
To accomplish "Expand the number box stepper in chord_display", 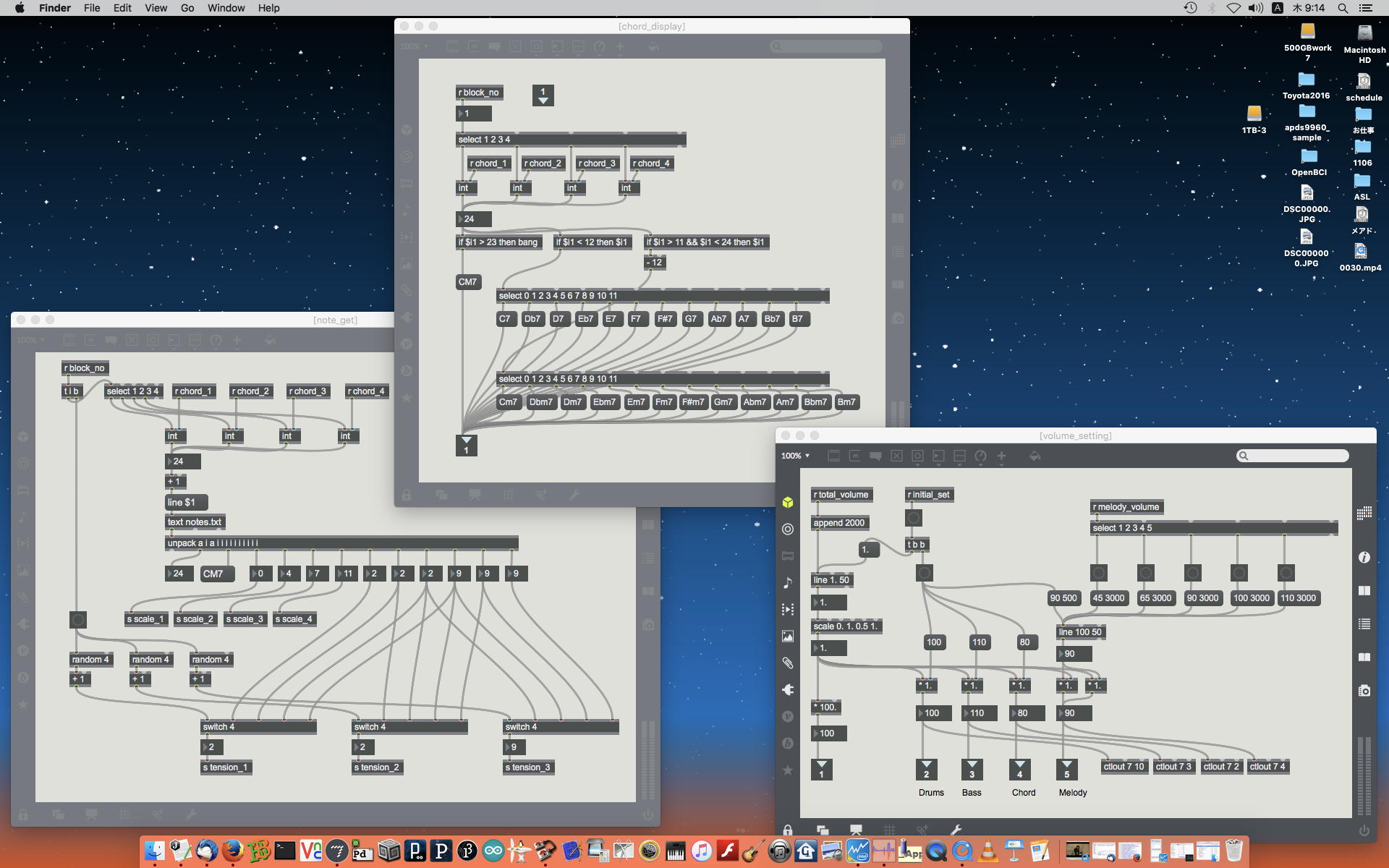I will (x=543, y=100).
